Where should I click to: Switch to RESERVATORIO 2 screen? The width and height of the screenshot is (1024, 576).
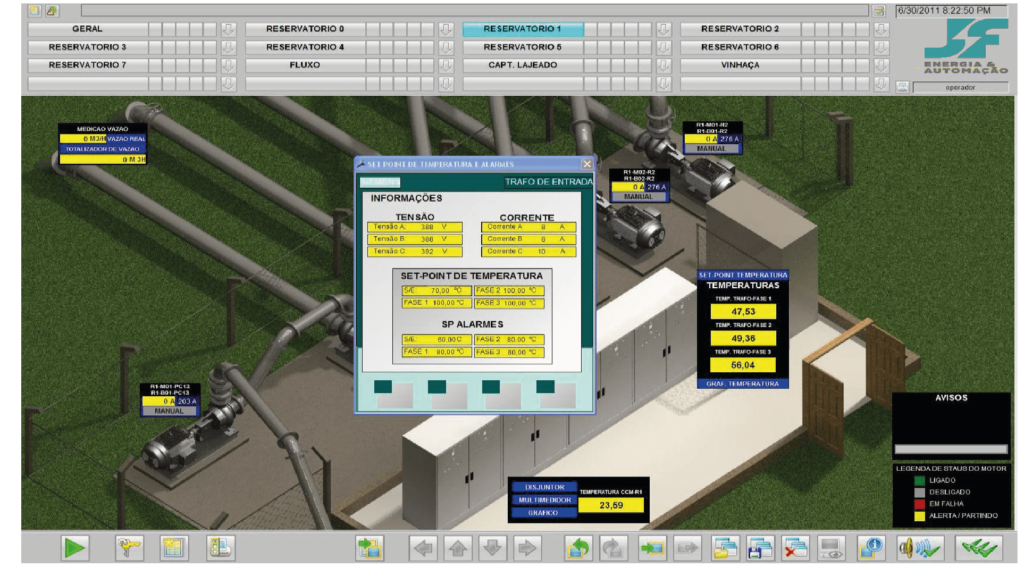(740, 29)
